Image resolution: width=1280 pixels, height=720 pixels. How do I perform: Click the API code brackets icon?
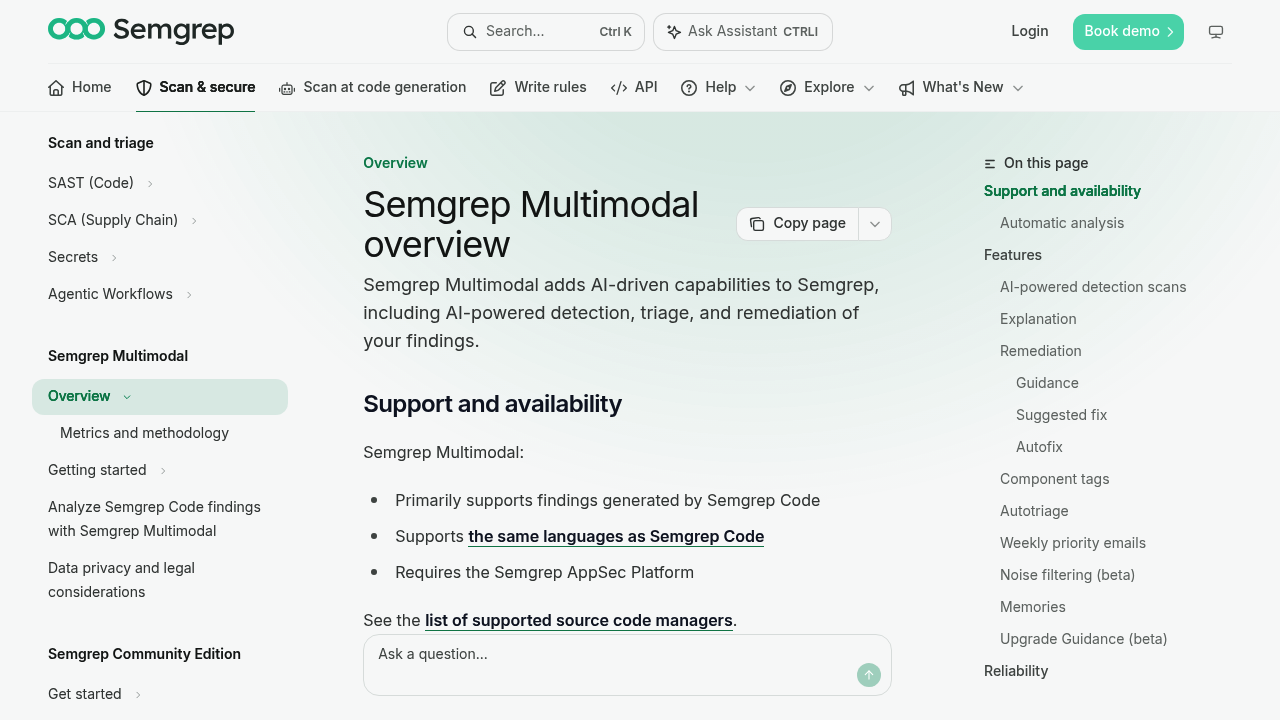(619, 88)
